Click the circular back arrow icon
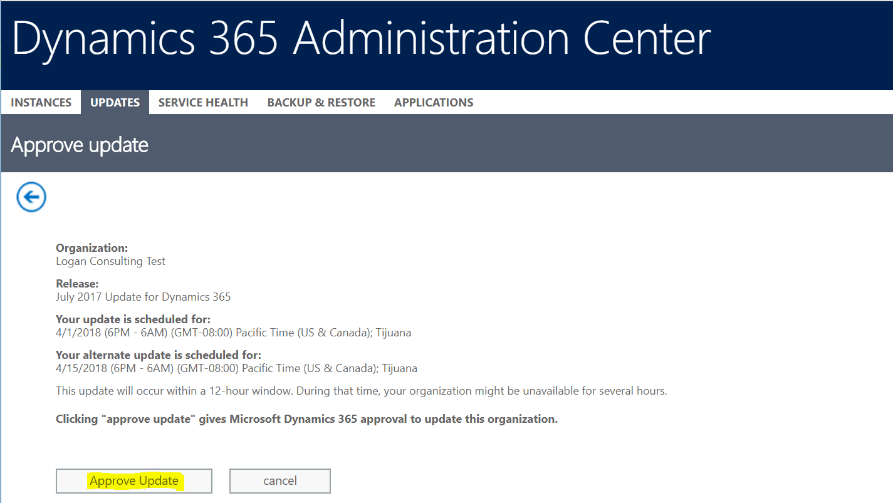This screenshot has width=893, height=503. (x=31, y=197)
